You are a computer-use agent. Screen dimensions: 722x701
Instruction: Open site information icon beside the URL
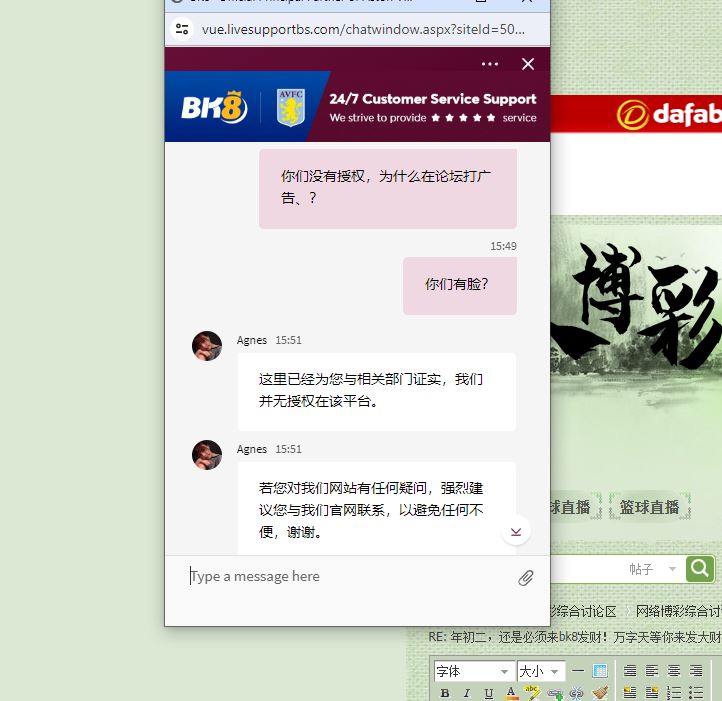[x=182, y=29]
